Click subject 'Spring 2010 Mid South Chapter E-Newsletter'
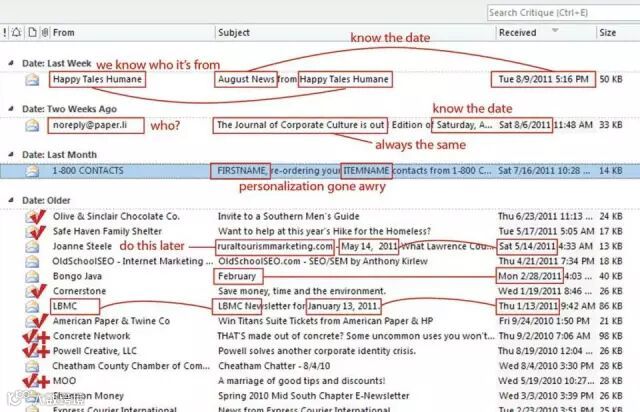640x412 pixels. tap(313, 396)
